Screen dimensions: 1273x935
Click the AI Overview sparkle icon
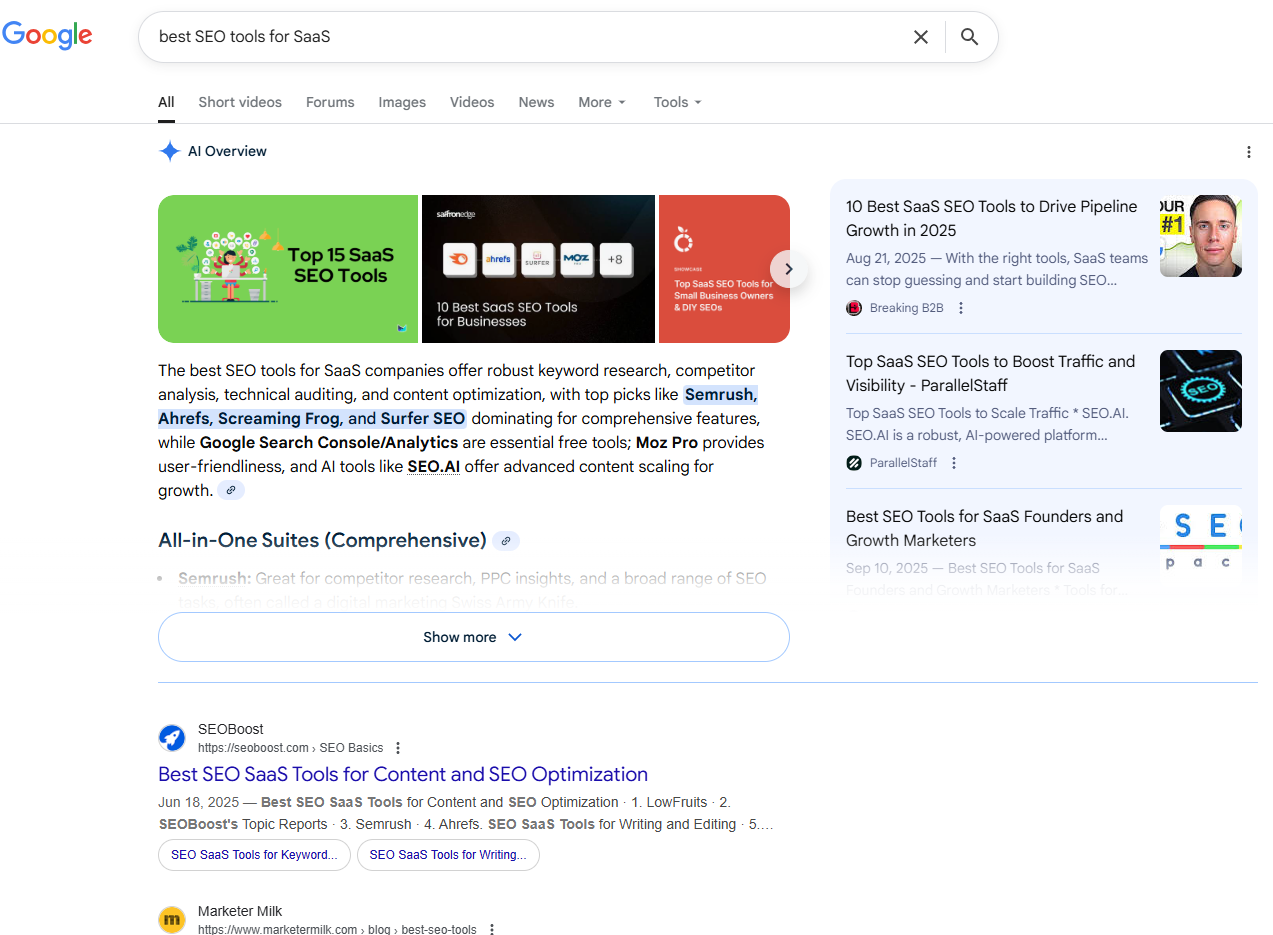point(170,151)
